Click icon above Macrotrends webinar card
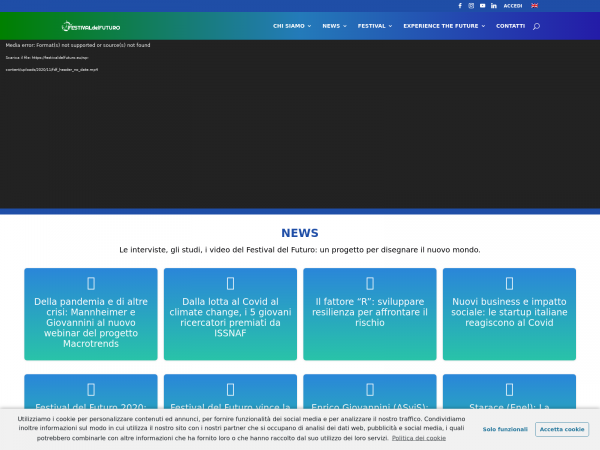This screenshot has width=600, height=450. click(91, 283)
